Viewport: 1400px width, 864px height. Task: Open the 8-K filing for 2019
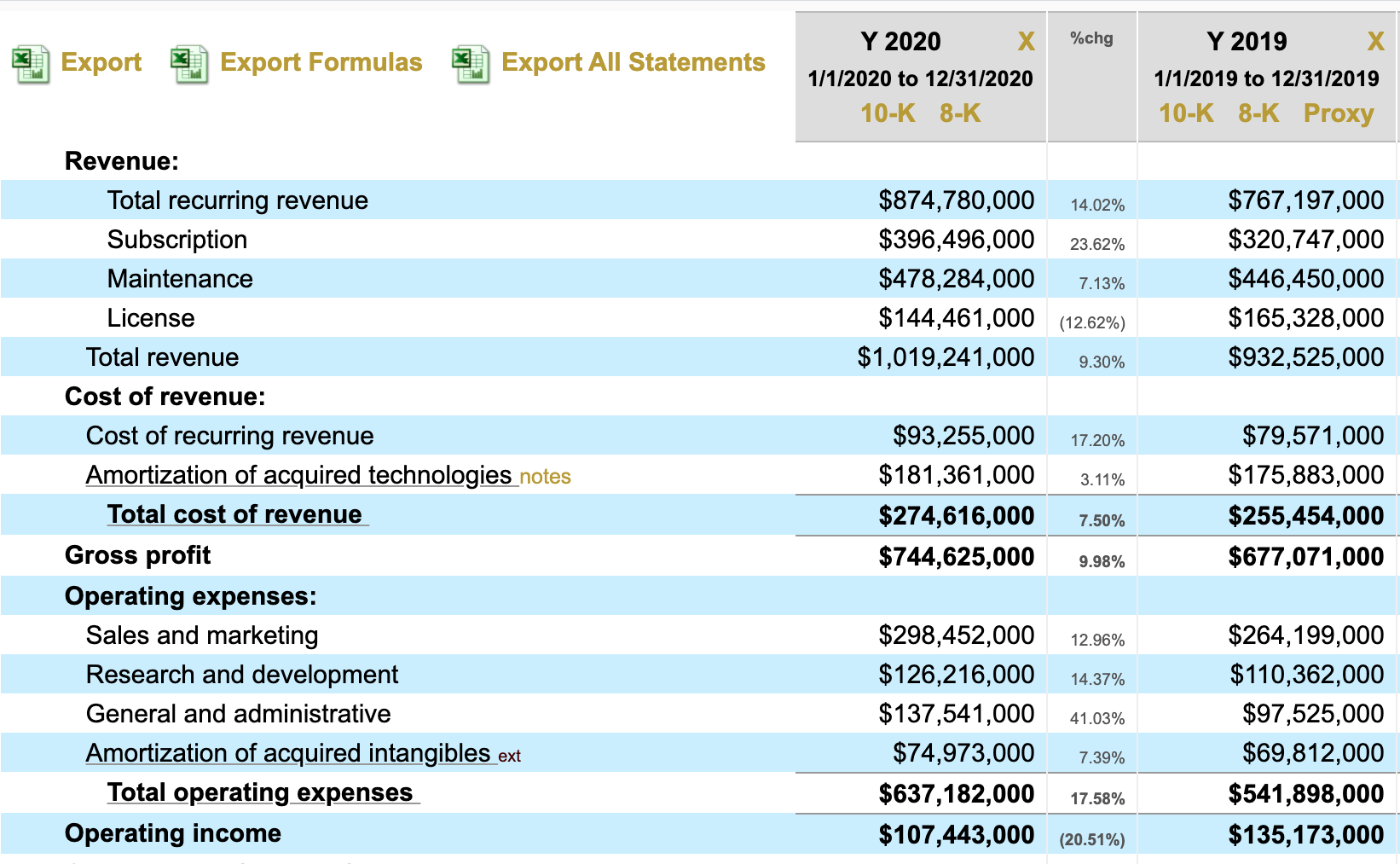pos(1258,113)
